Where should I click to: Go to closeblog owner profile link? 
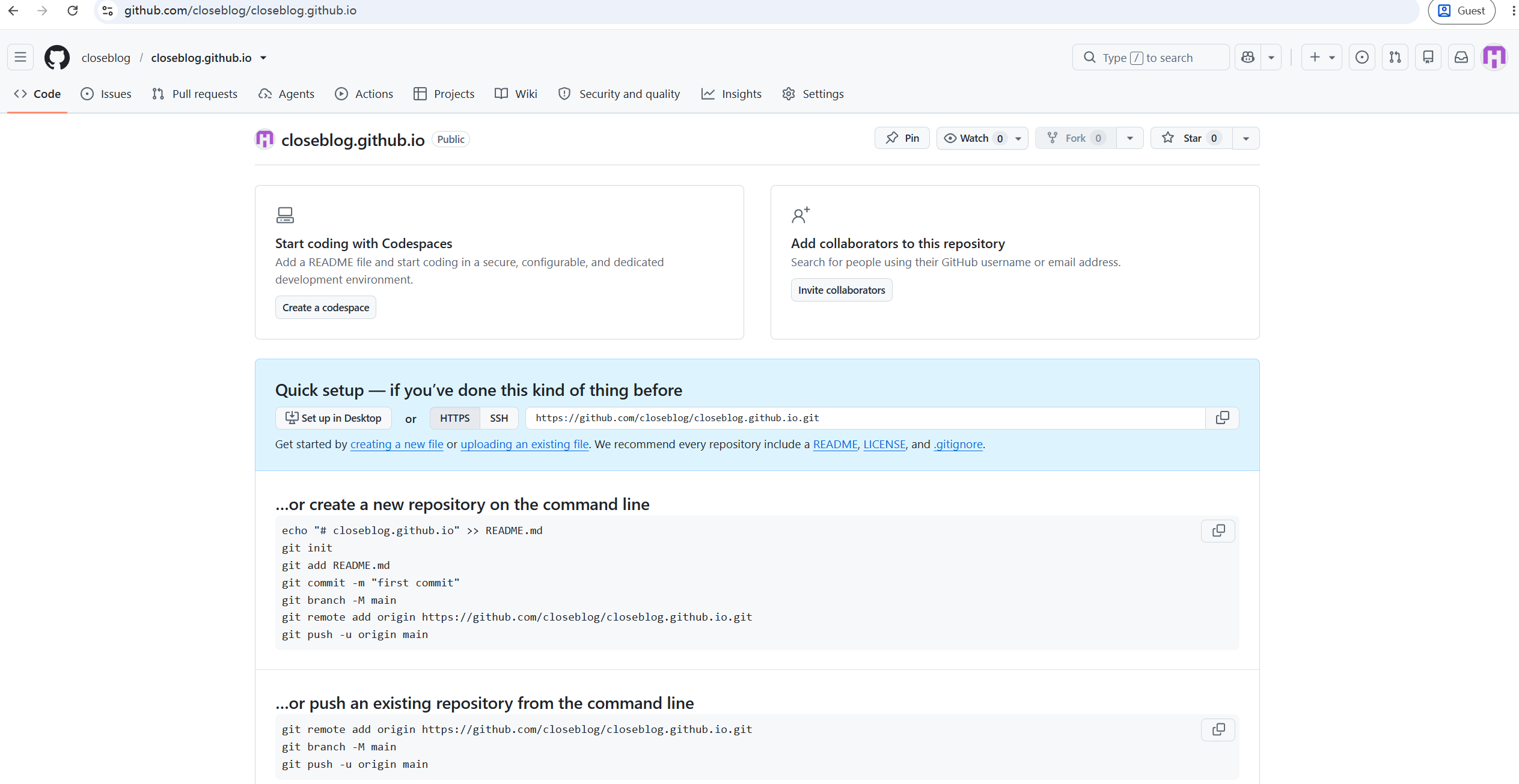(106, 58)
